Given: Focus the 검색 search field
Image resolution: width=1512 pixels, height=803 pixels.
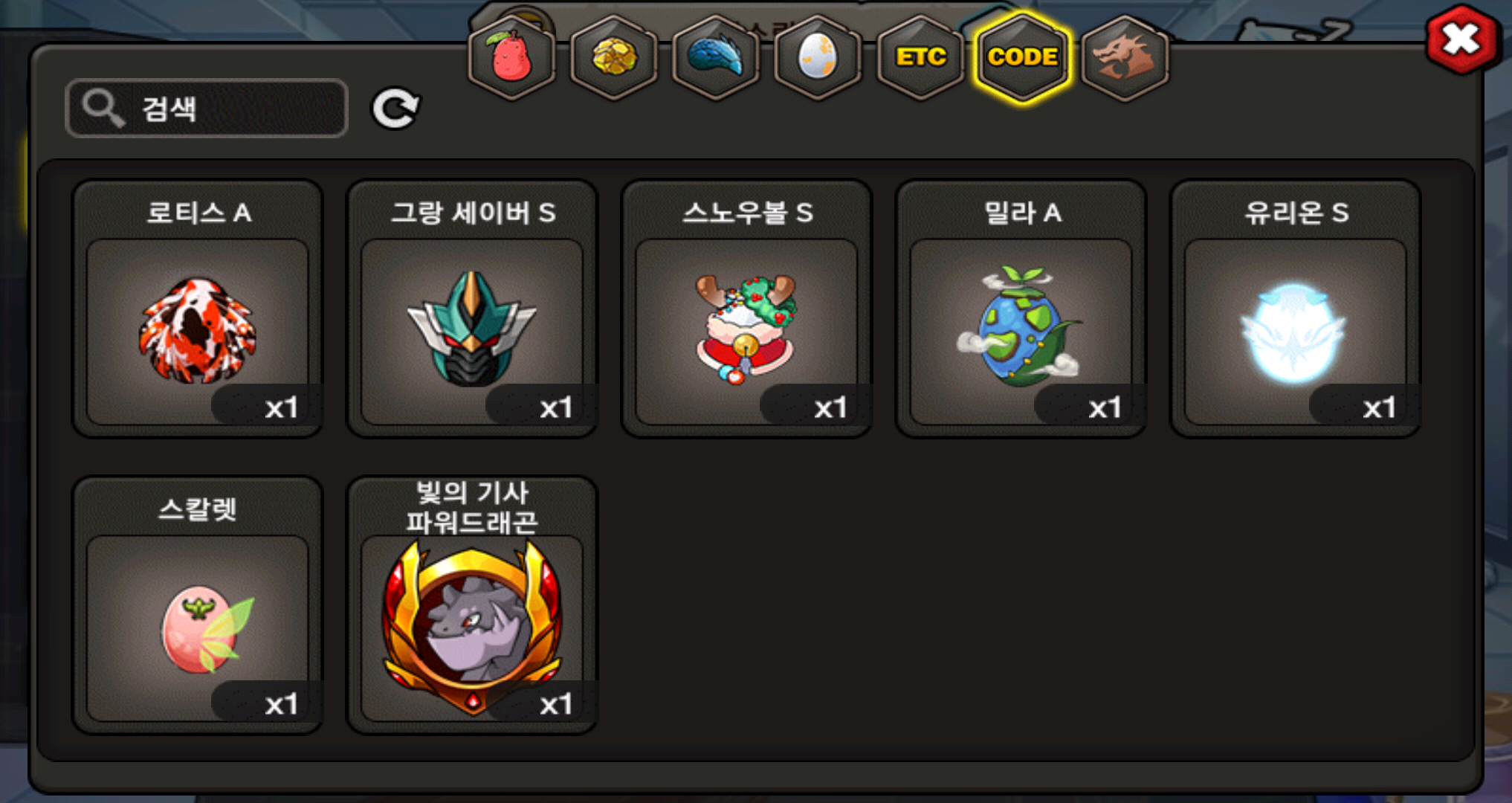Looking at the screenshot, I should coord(207,109).
